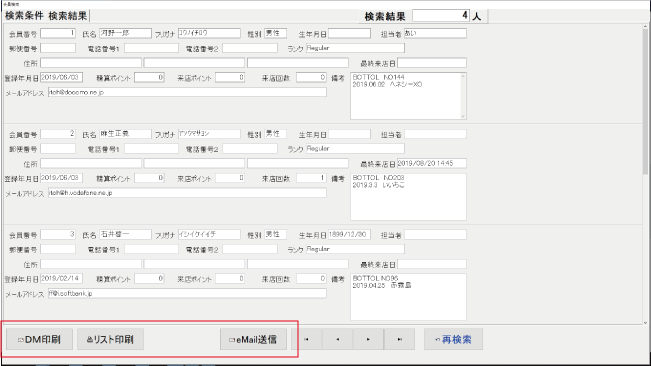Click the remarks box with BOTTOL NO95
Image resolution: width=651 pixels, height=366 pixels.
409,297
